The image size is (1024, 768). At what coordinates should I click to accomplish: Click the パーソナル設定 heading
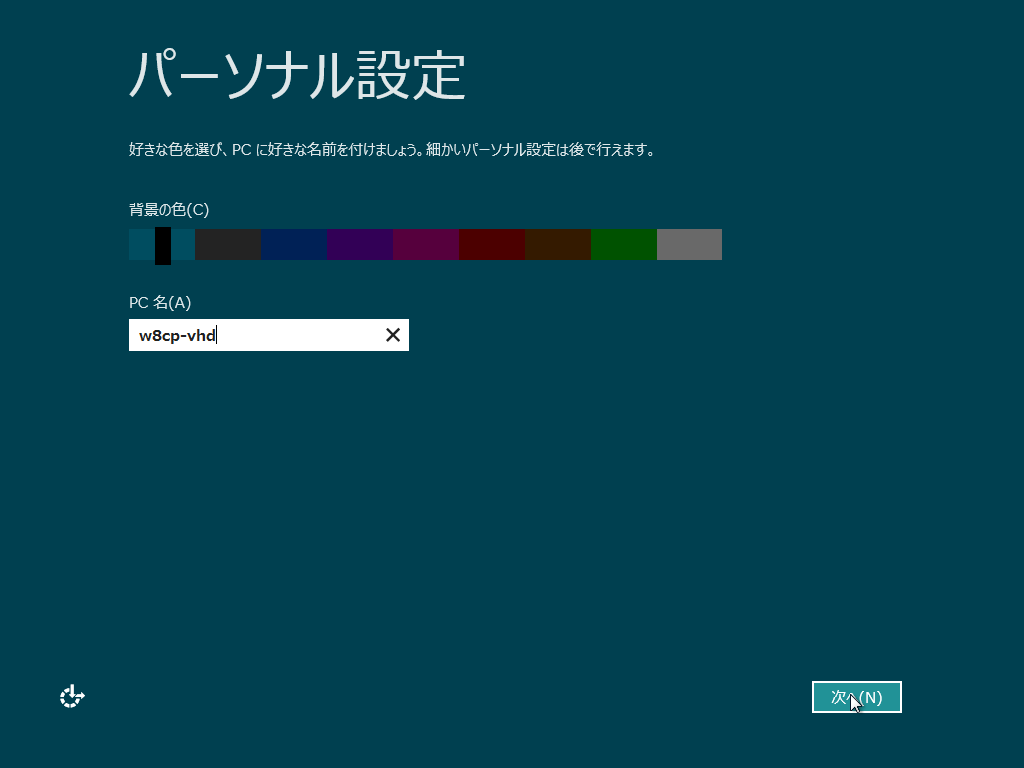tap(297, 76)
